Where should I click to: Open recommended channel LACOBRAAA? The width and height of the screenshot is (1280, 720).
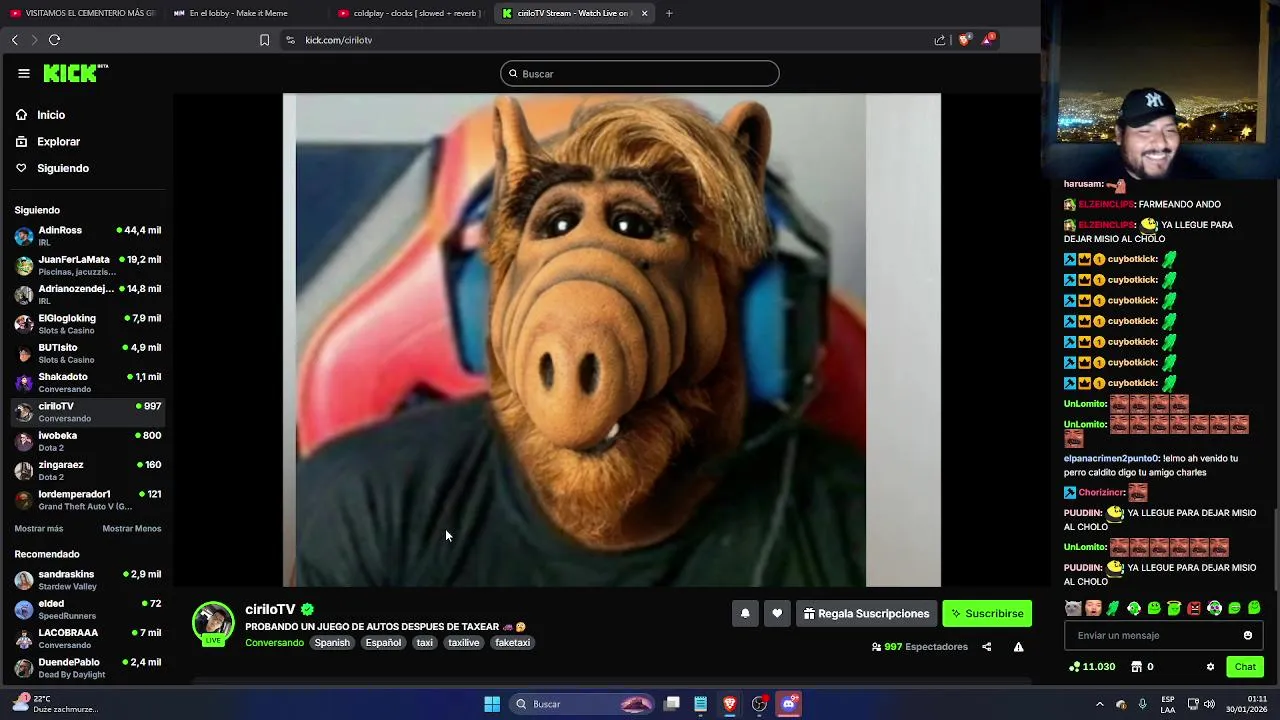click(x=87, y=638)
